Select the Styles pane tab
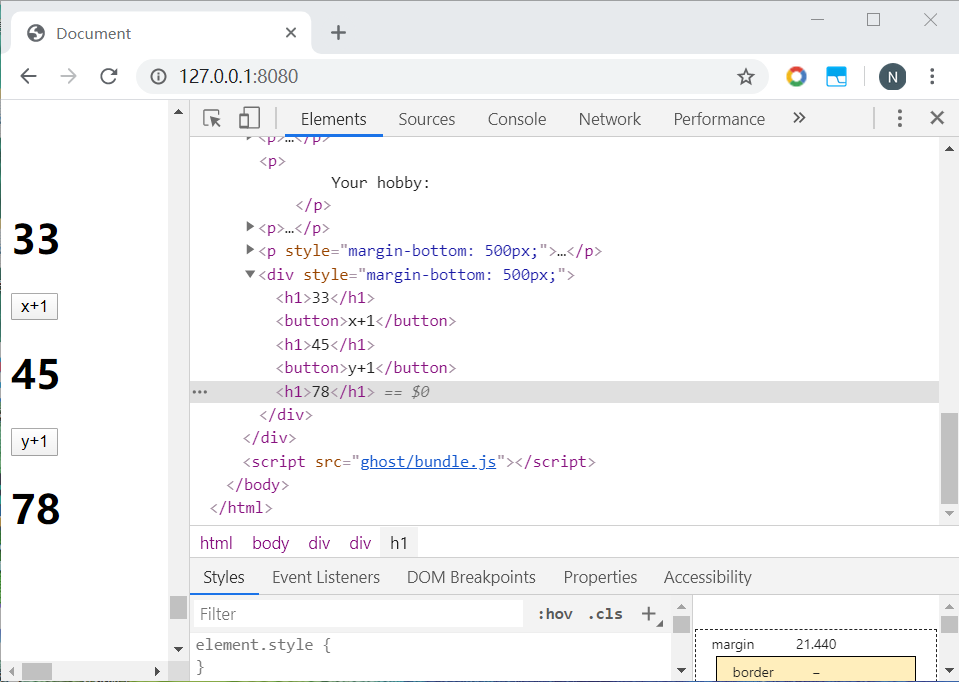 (224, 577)
